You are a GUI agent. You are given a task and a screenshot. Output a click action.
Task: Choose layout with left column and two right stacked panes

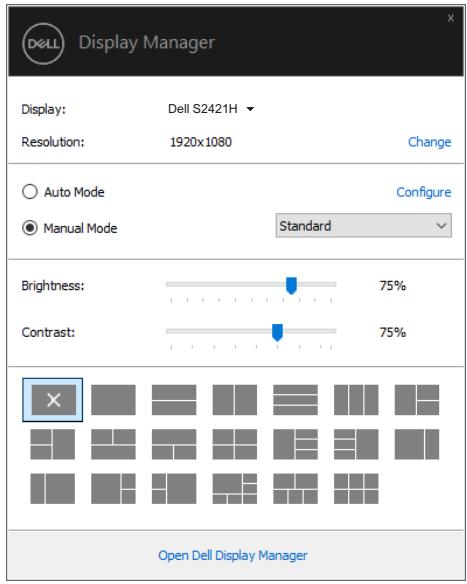point(417,400)
